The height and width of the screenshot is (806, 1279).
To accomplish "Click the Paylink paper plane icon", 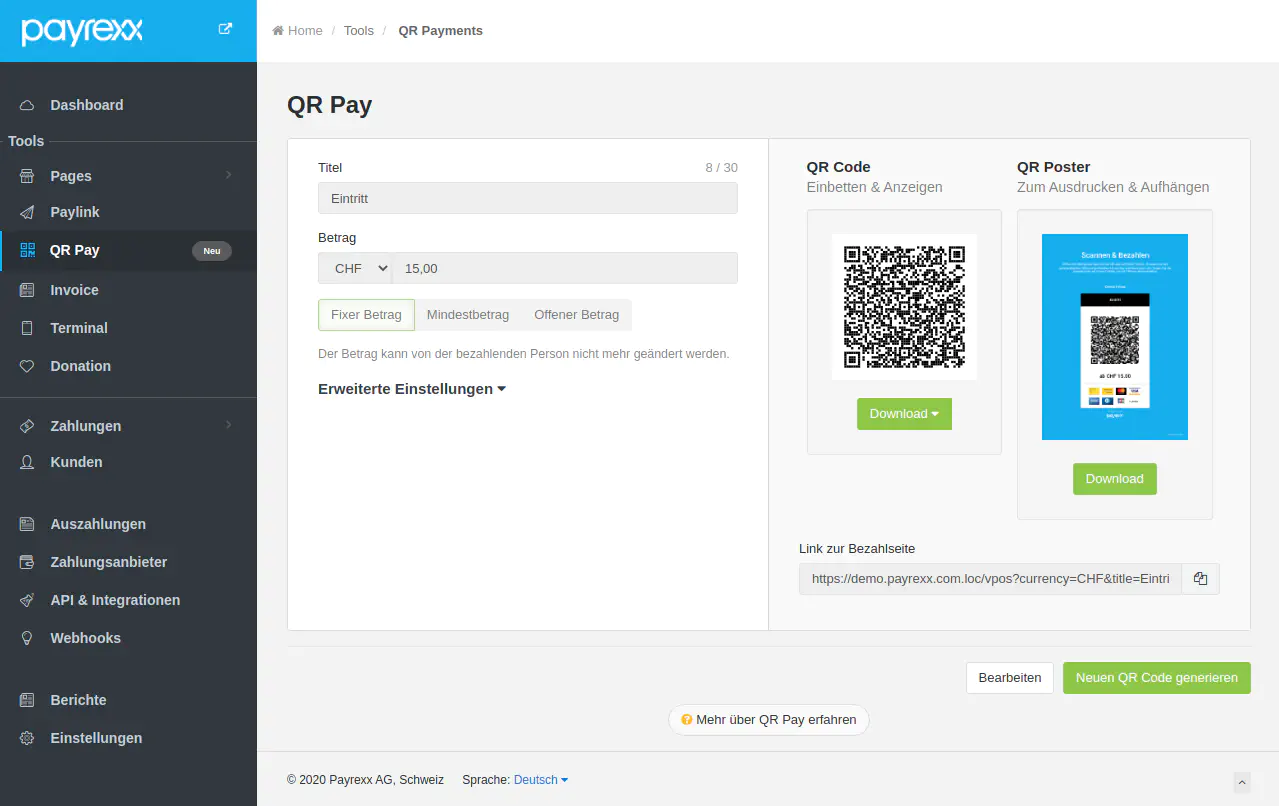I will click(x=28, y=212).
